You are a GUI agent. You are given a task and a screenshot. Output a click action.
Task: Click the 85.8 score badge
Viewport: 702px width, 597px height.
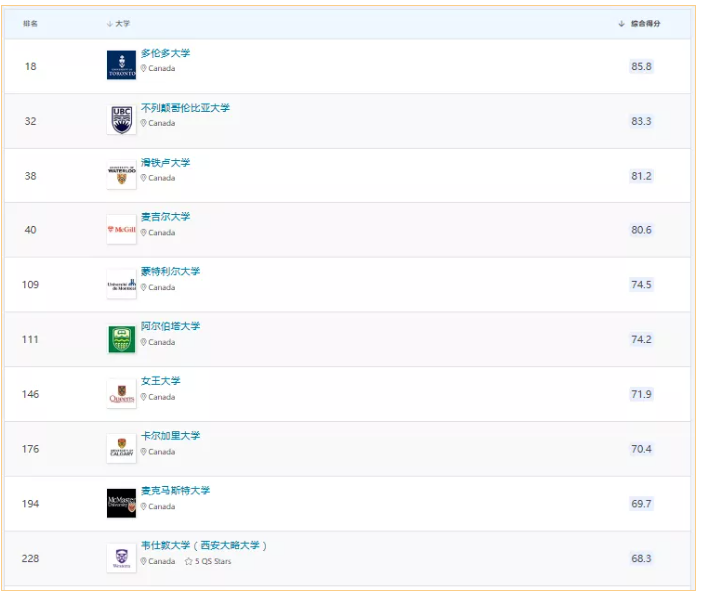641,66
